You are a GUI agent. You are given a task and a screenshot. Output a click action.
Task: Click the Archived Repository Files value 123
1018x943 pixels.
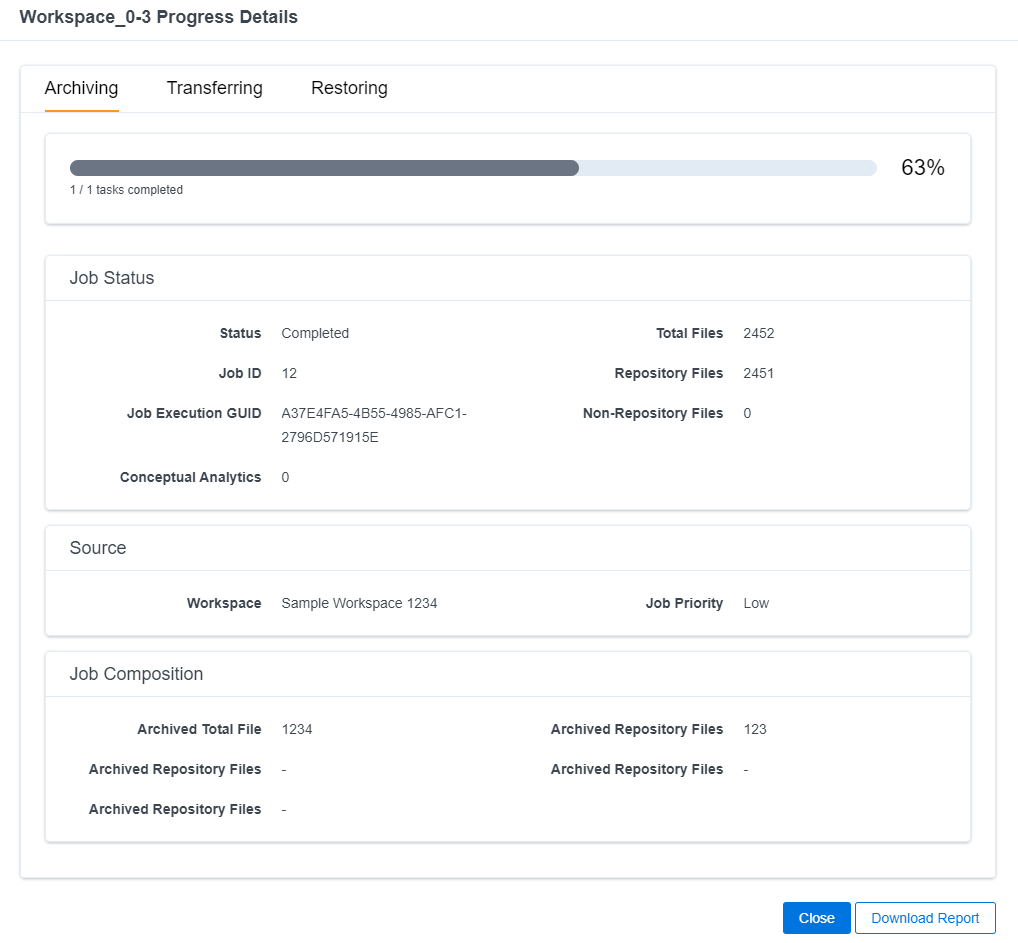[754, 729]
